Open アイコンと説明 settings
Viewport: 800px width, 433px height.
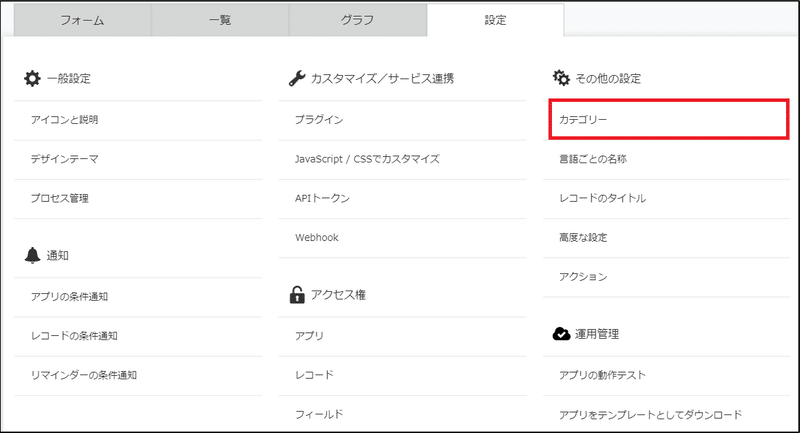(138, 120)
